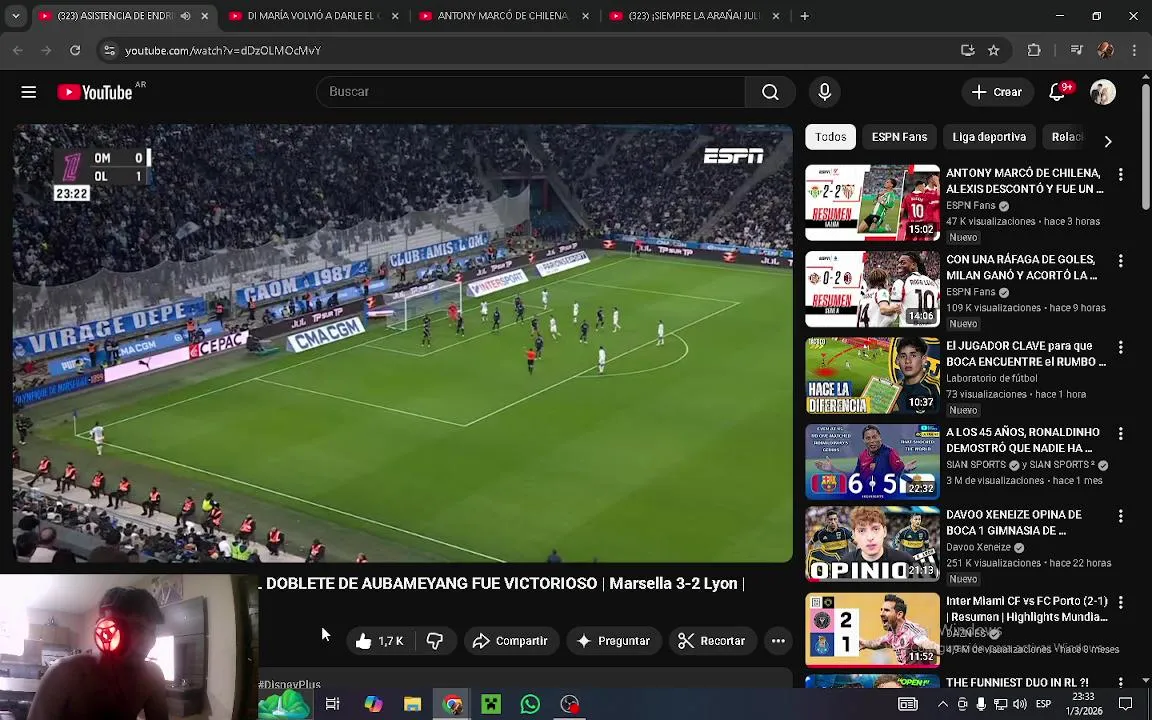Click the address bar URL
Viewport: 1152px width, 720px height.
pos(223,51)
